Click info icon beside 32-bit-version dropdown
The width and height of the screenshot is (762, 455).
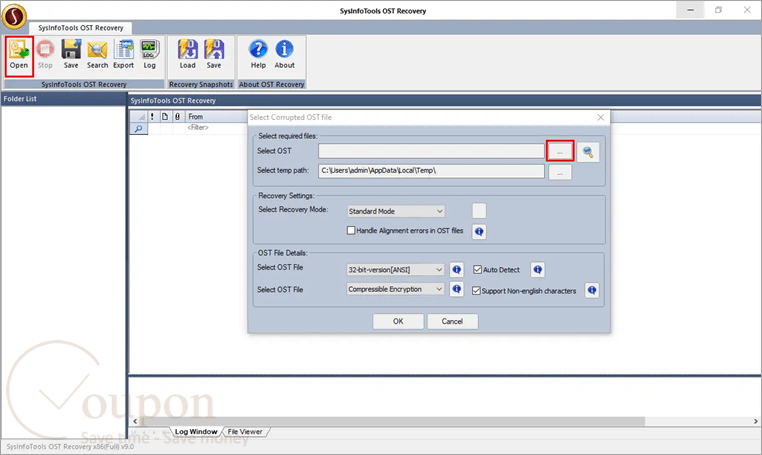[x=456, y=269]
